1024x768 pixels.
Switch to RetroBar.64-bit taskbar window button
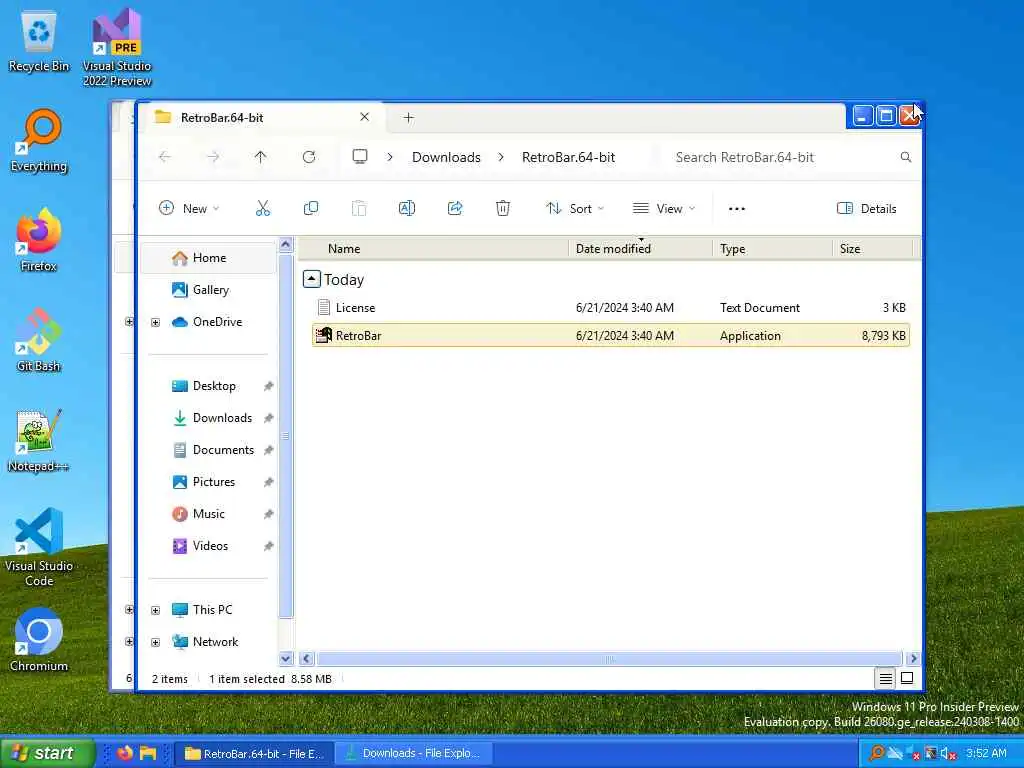click(x=254, y=754)
